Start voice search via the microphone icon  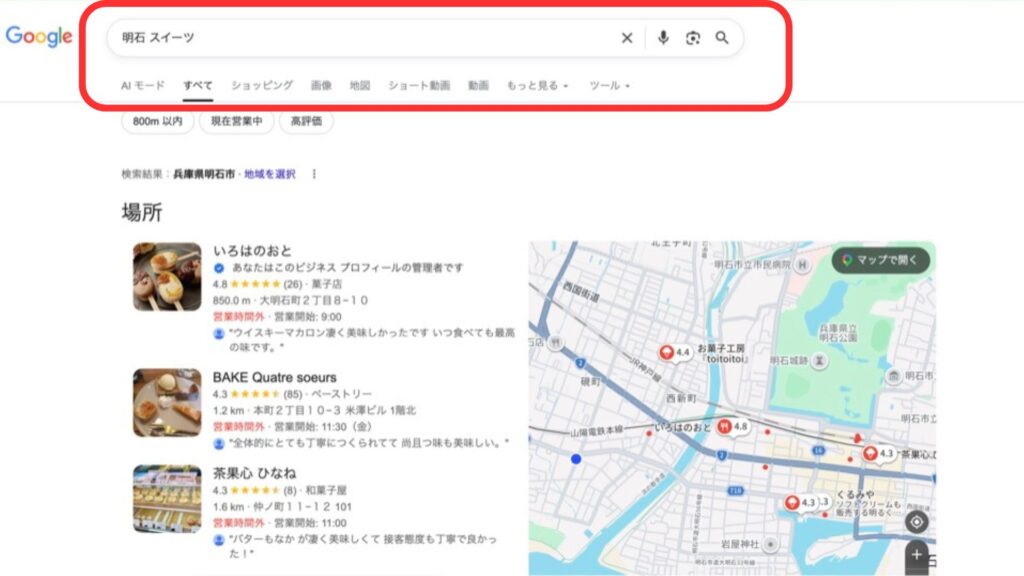click(661, 38)
